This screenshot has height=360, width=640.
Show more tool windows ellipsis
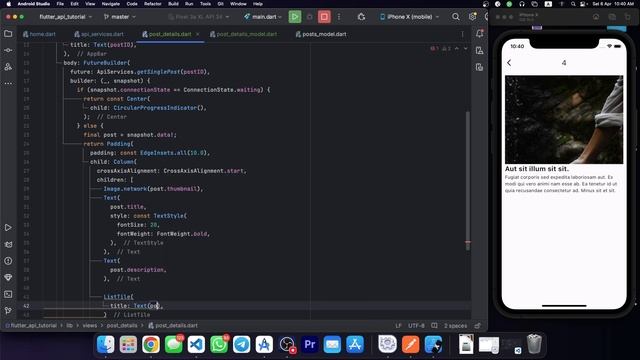coord(8,83)
